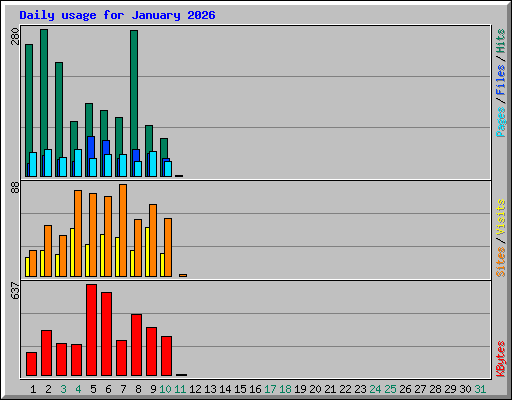Viewport: 512px width, 400px height.
Task: Click the 637 KBytes axis value
Action: point(16,291)
